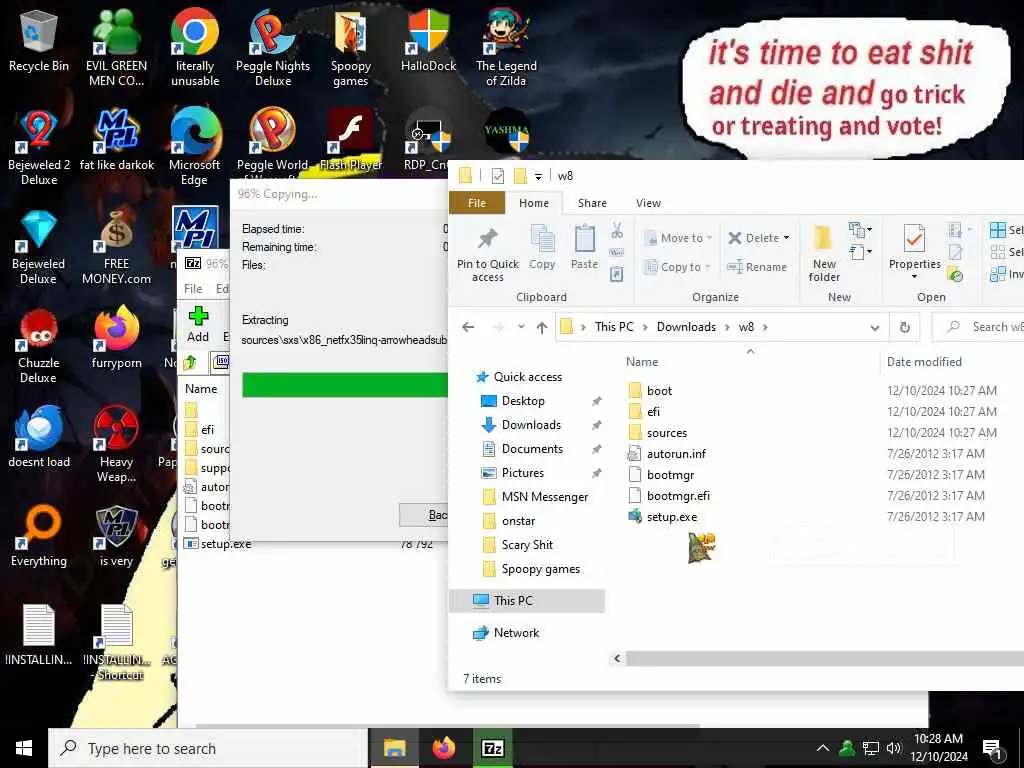Image resolution: width=1024 pixels, height=768 pixels.
Task: Launch Microsoft Edge from the desktop
Action: tap(195, 147)
